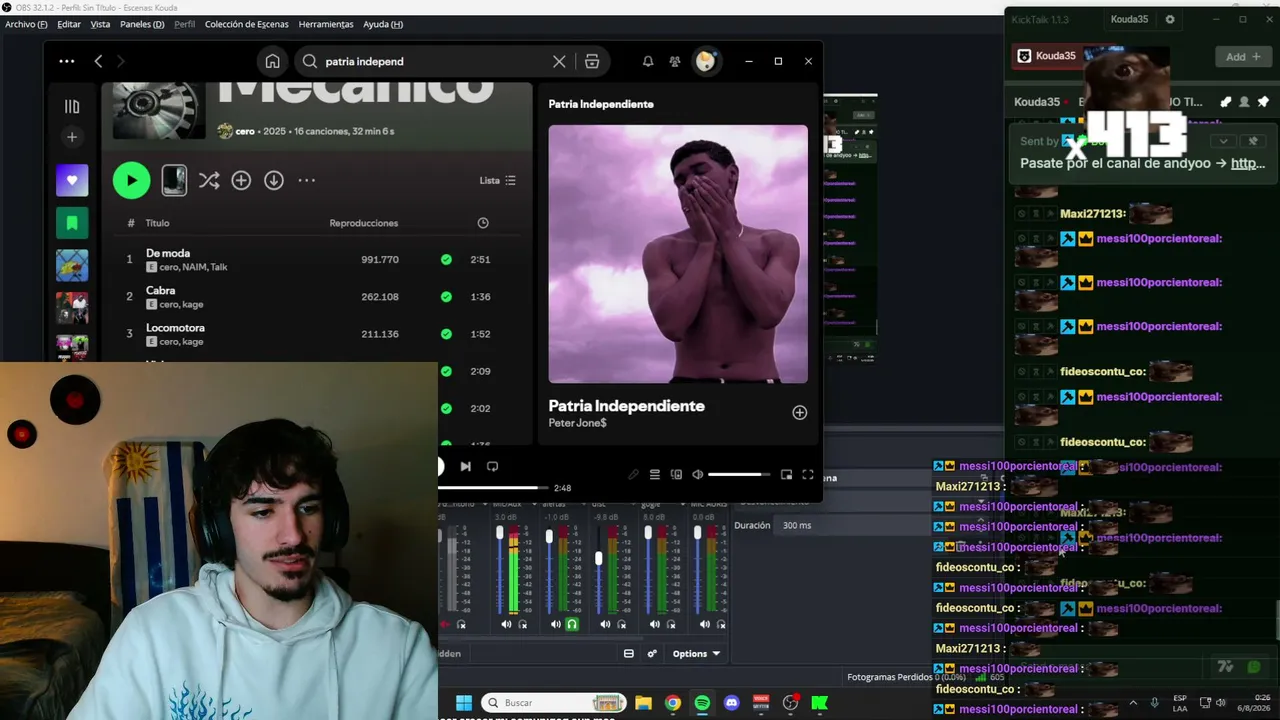Sort tracks by duration clock icon
Image resolution: width=1280 pixels, height=720 pixels.
(483, 223)
